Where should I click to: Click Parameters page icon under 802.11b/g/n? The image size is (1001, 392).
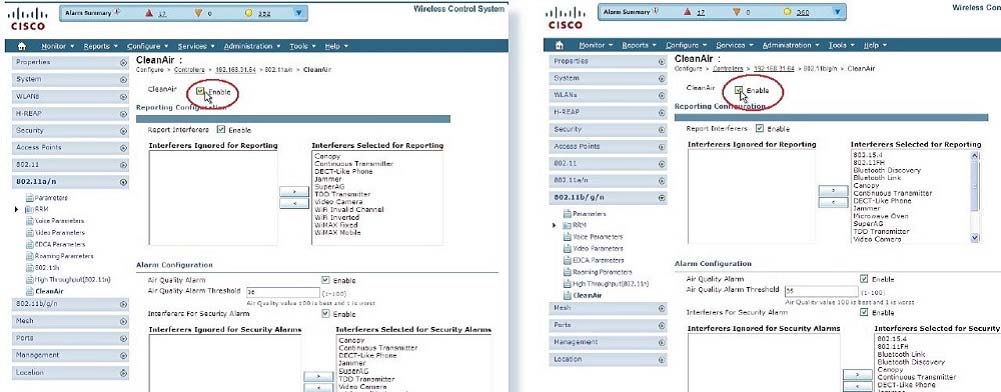tap(567, 214)
